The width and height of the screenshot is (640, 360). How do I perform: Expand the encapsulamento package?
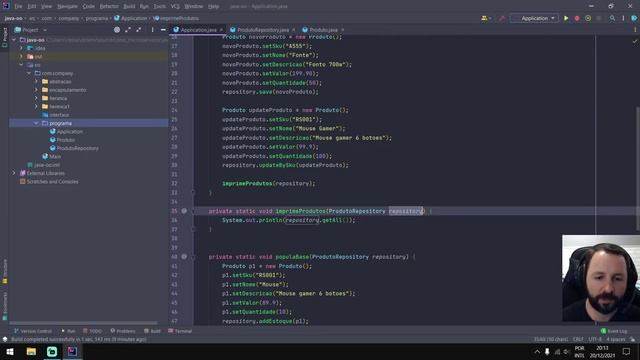pos(36,90)
